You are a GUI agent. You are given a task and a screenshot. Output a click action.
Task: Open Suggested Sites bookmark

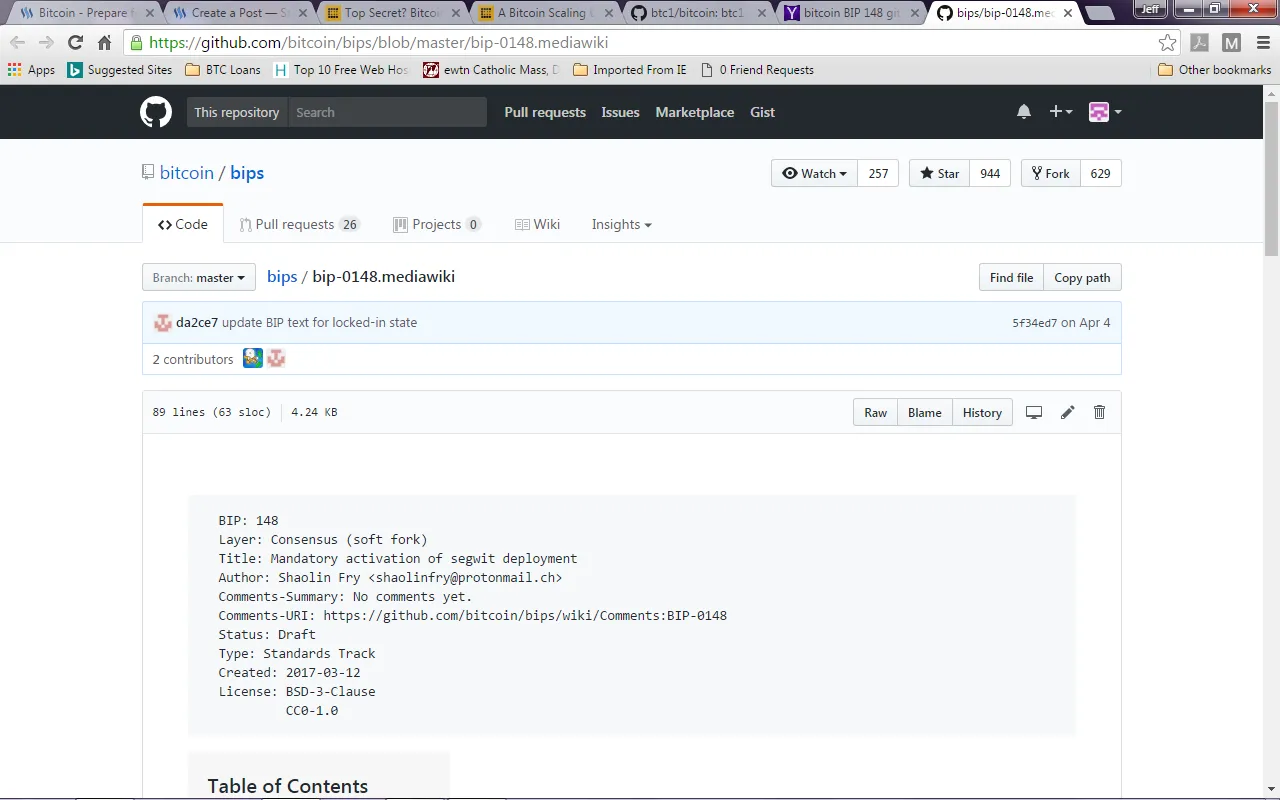click(x=120, y=70)
